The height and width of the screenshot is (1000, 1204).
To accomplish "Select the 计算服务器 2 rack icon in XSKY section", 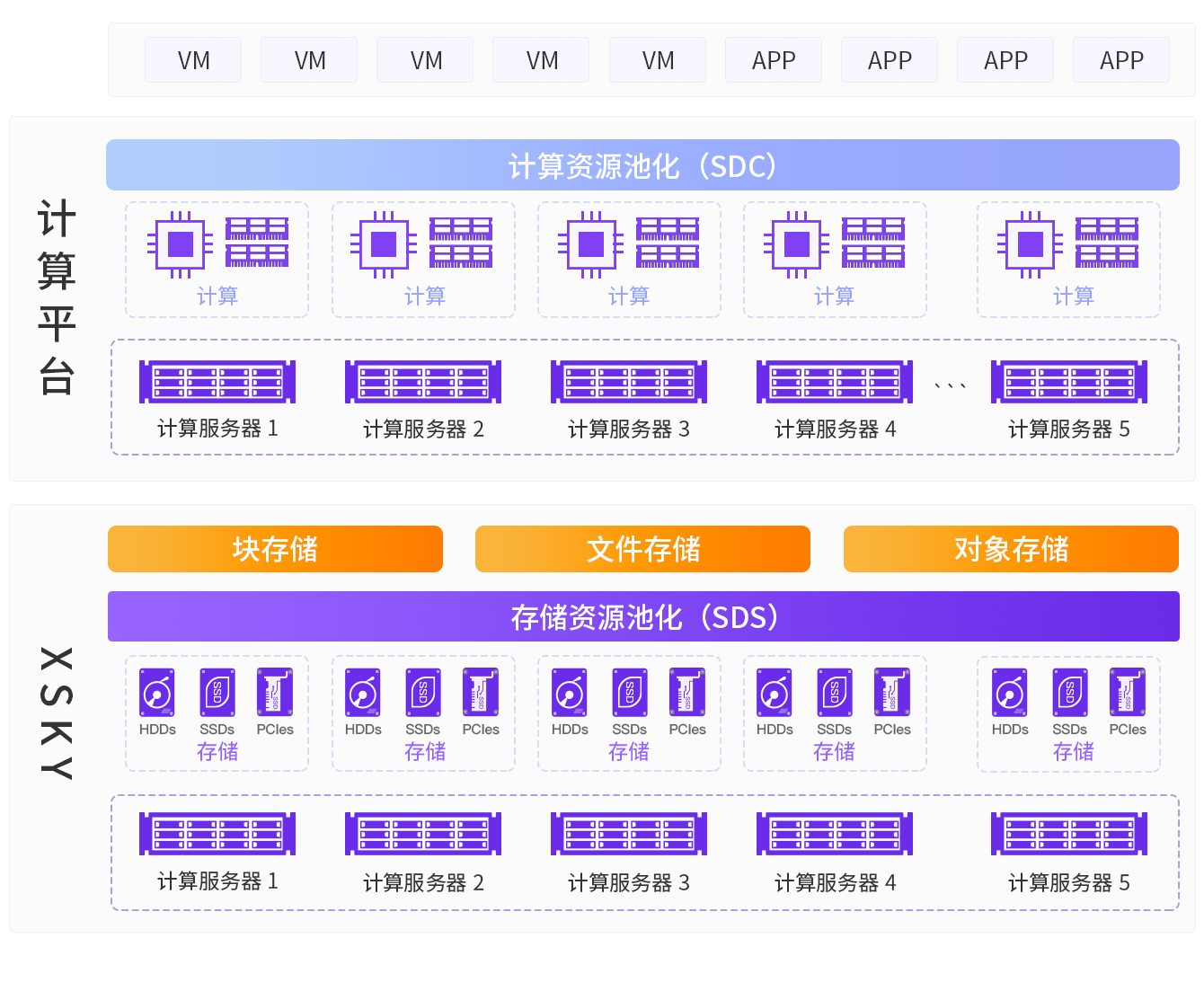I will [x=423, y=834].
